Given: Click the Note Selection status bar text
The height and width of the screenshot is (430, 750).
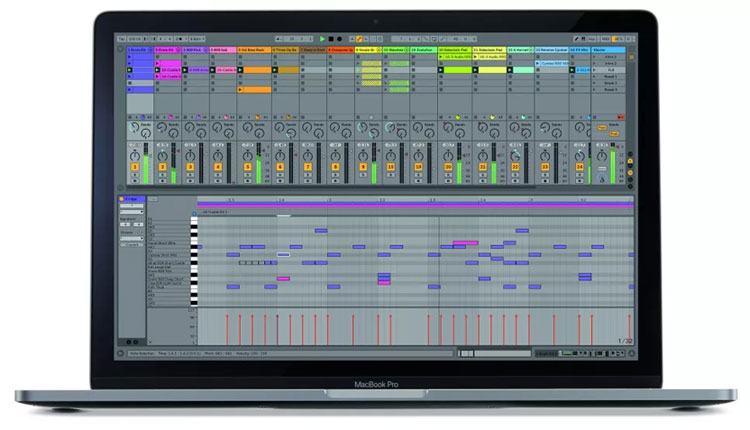Looking at the screenshot, I should (x=142, y=354).
